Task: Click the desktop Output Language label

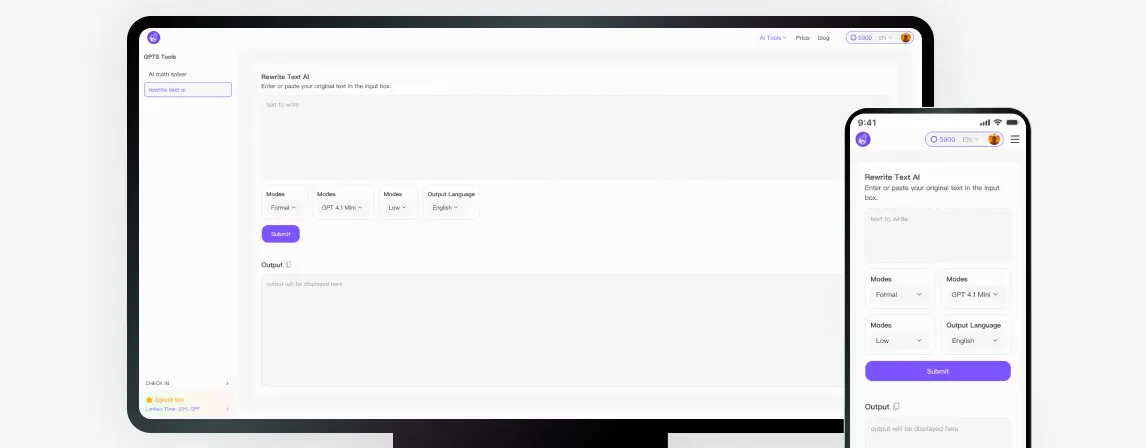Action: pyautogui.click(x=451, y=194)
